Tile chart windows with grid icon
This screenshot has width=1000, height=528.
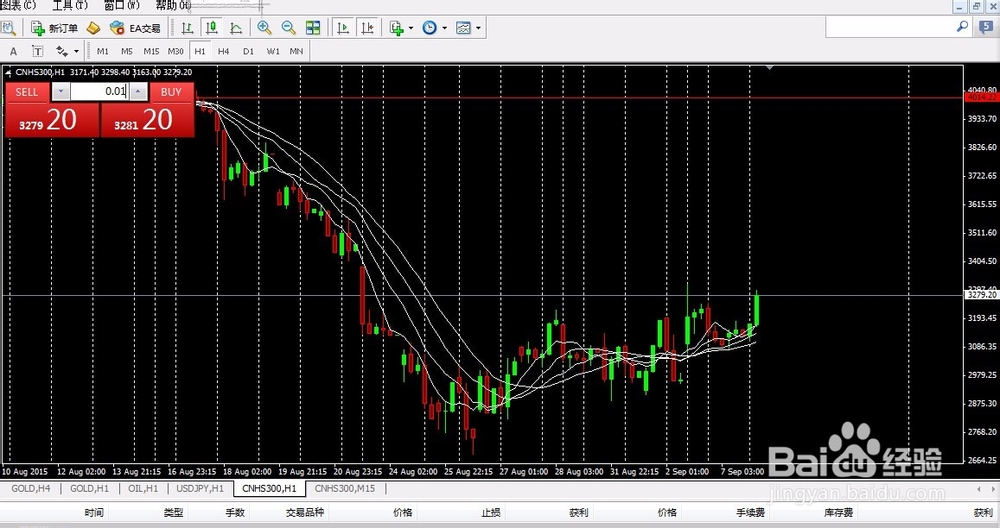(313, 28)
